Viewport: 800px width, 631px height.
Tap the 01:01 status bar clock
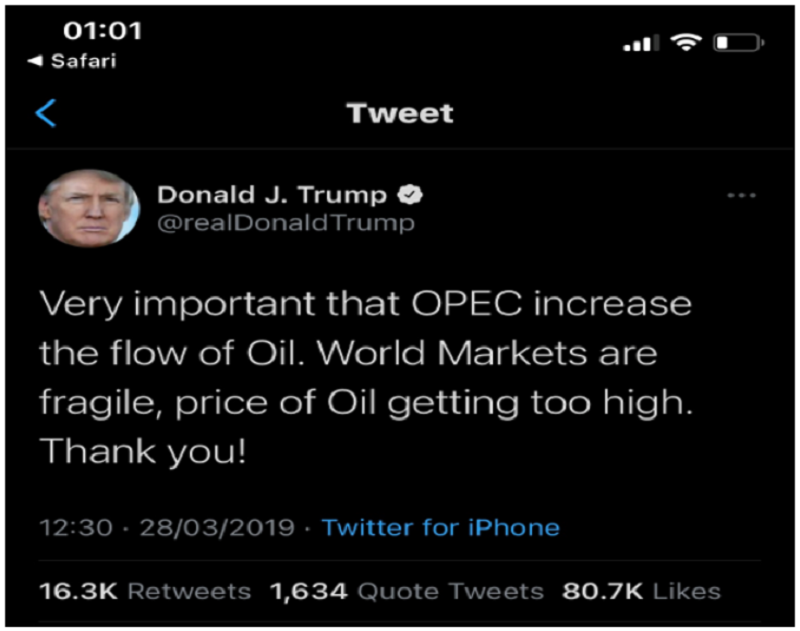pyautogui.click(x=102, y=31)
